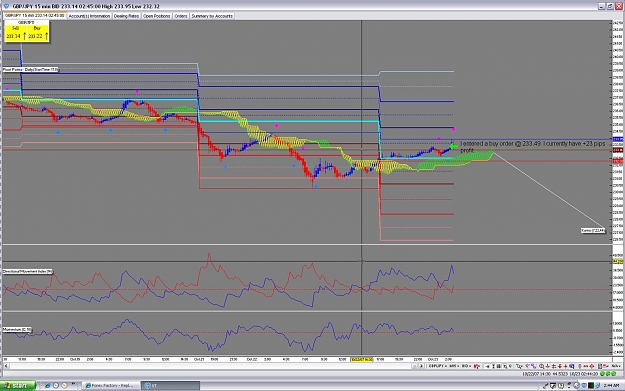This screenshot has height=391, width=625.
Task: Switch to Forex Factory taskbar window
Action: point(111,385)
